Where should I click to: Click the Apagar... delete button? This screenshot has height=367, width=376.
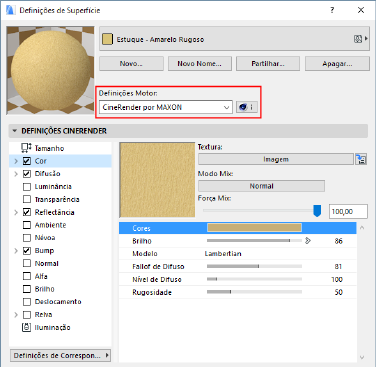point(337,64)
